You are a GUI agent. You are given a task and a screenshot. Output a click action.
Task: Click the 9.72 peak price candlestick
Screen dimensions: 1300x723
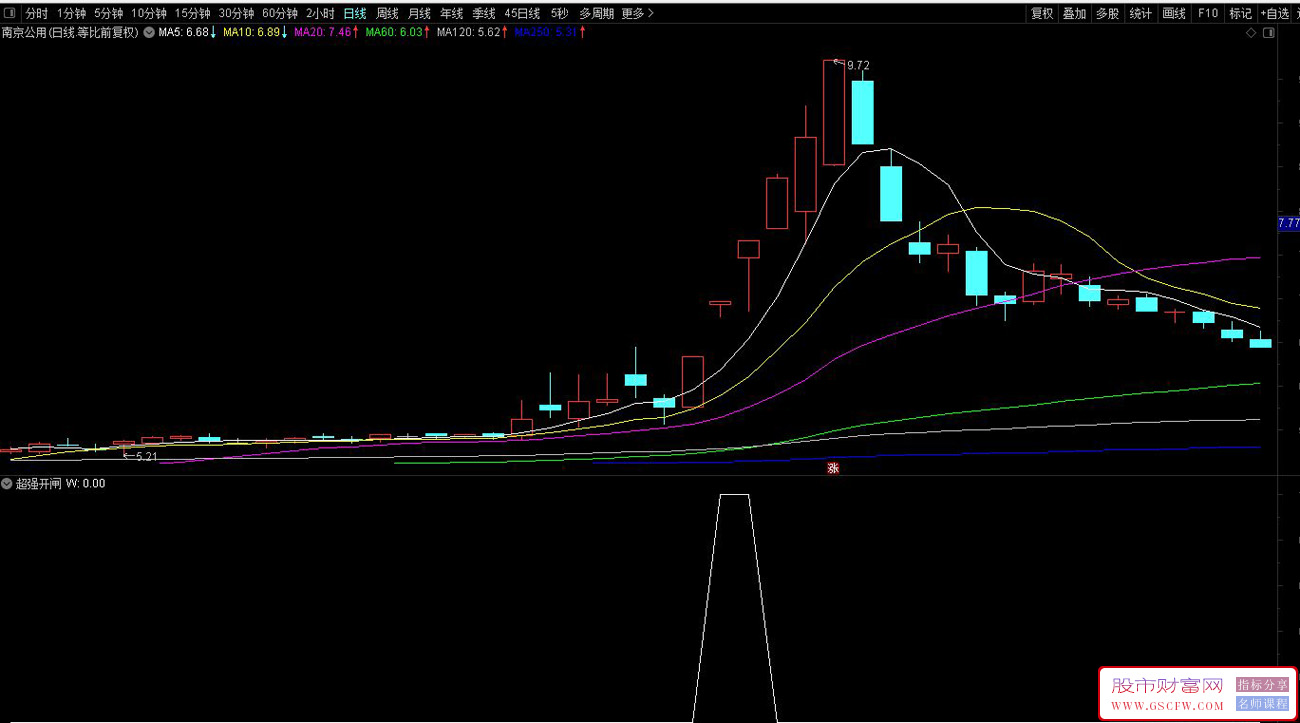(x=833, y=112)
